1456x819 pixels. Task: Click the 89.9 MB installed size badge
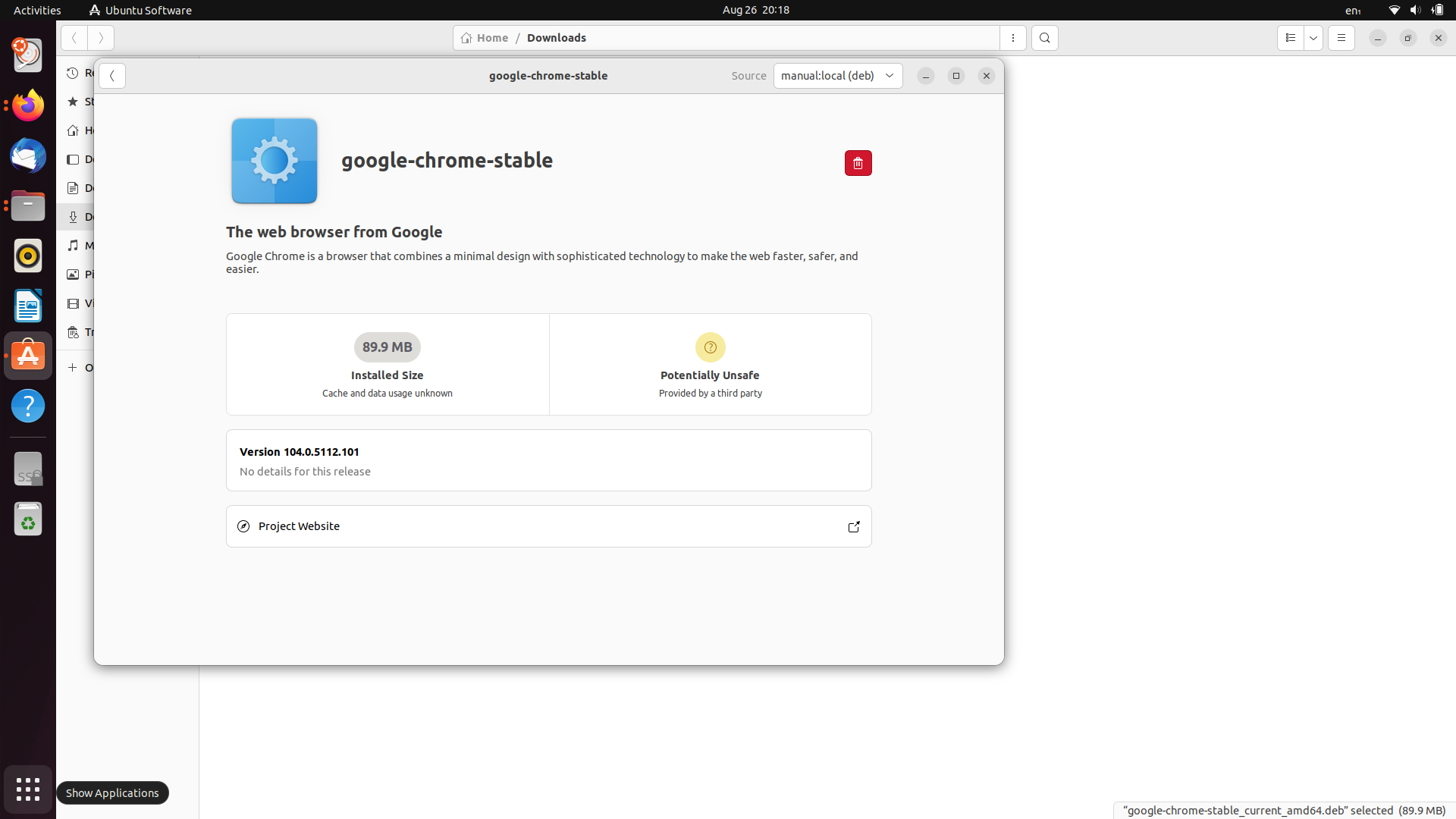[387, 347]
